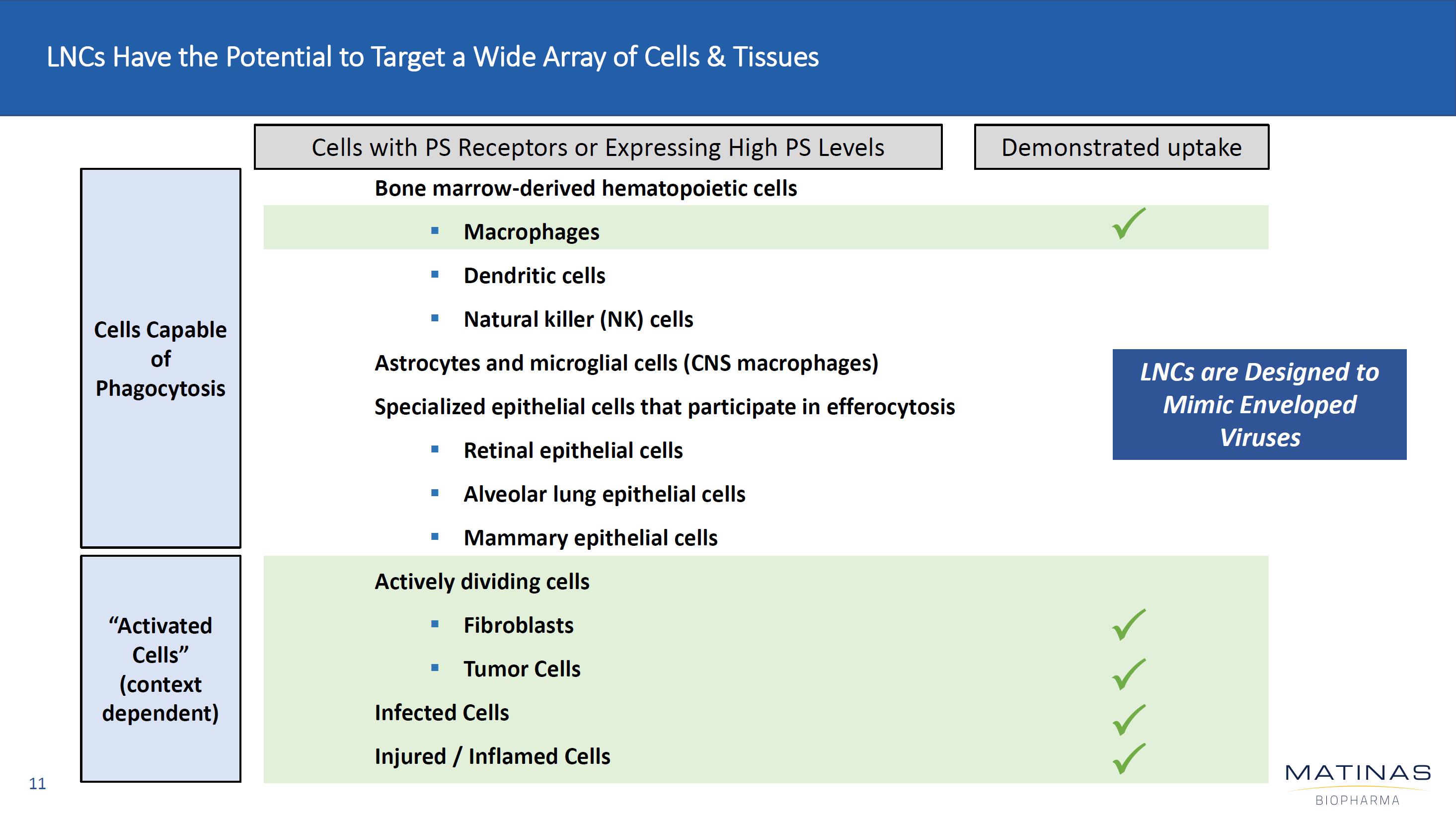Click the Activated Cells context dependent box

(x=160, y=669)
